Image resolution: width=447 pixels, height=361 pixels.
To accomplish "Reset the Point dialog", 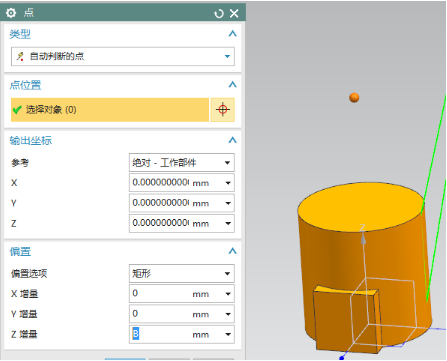I will click(x=219, y=13).
